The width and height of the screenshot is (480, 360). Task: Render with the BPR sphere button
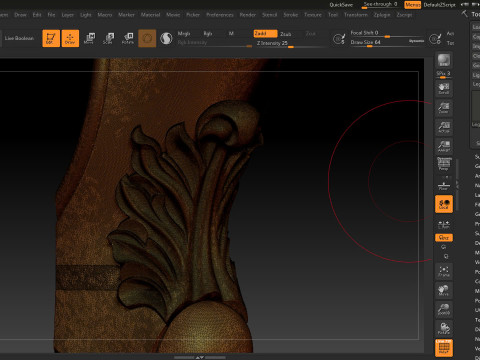[444, 60]
